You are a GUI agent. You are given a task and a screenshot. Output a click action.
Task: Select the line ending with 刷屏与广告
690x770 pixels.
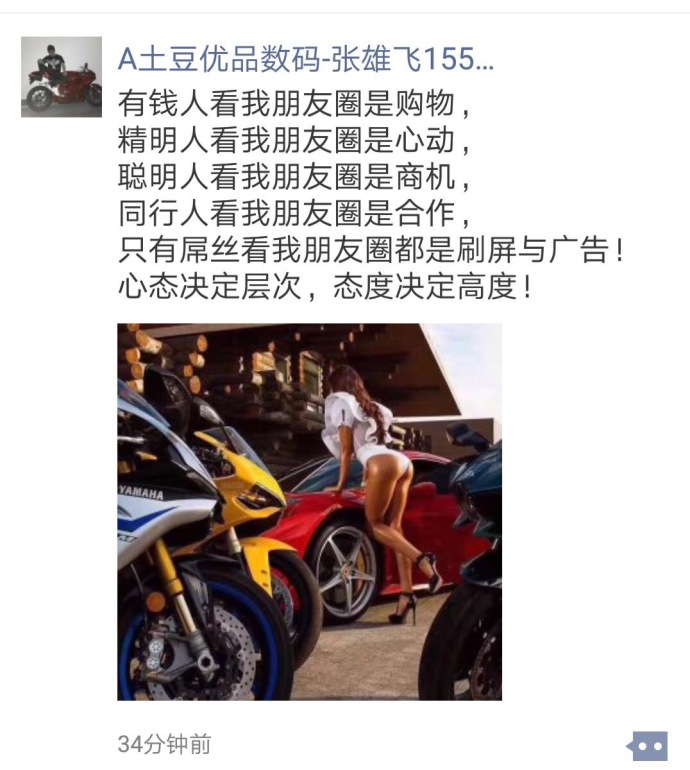371,249
